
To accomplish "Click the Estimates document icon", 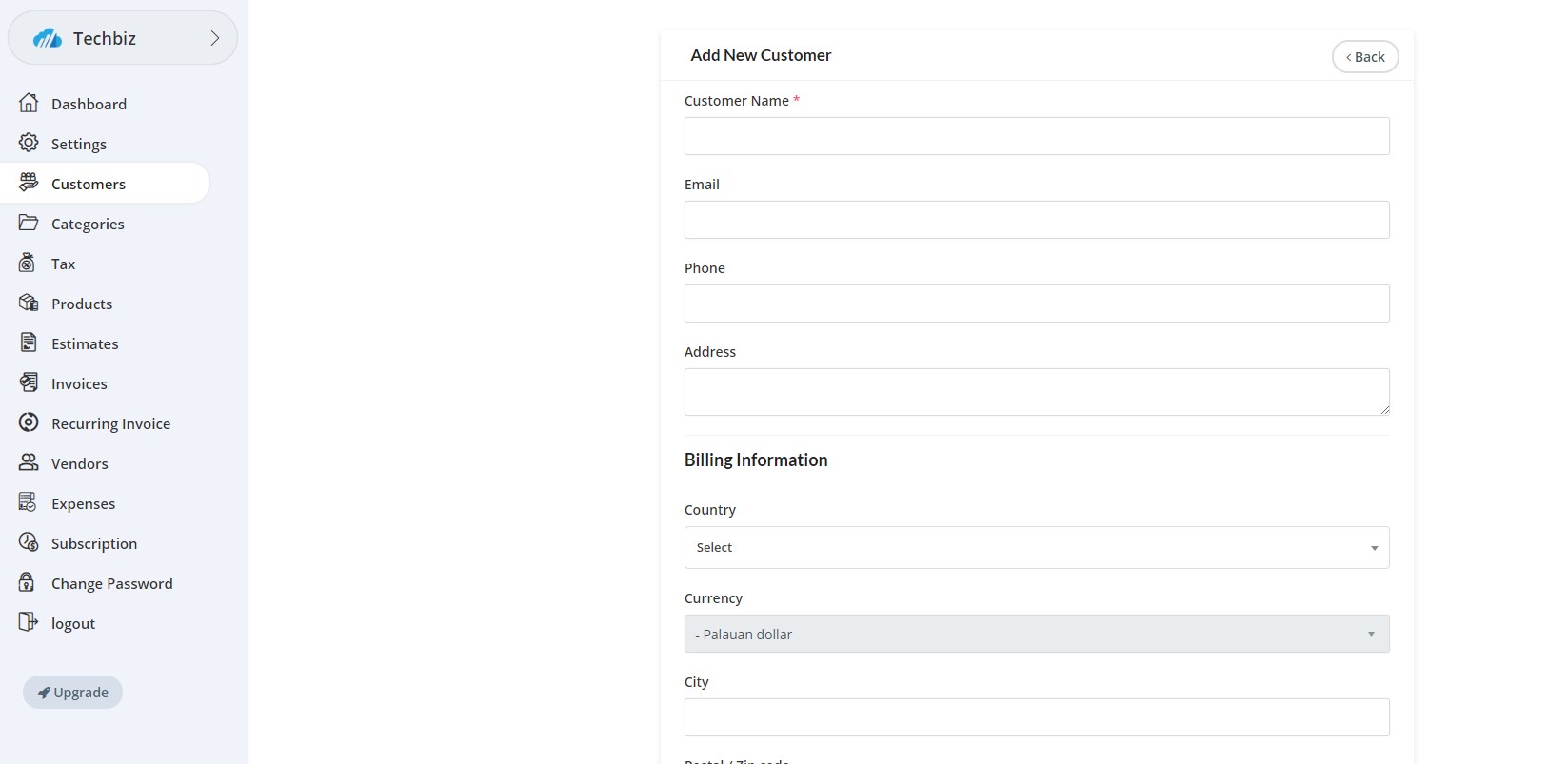I will (x=29, y=343).
